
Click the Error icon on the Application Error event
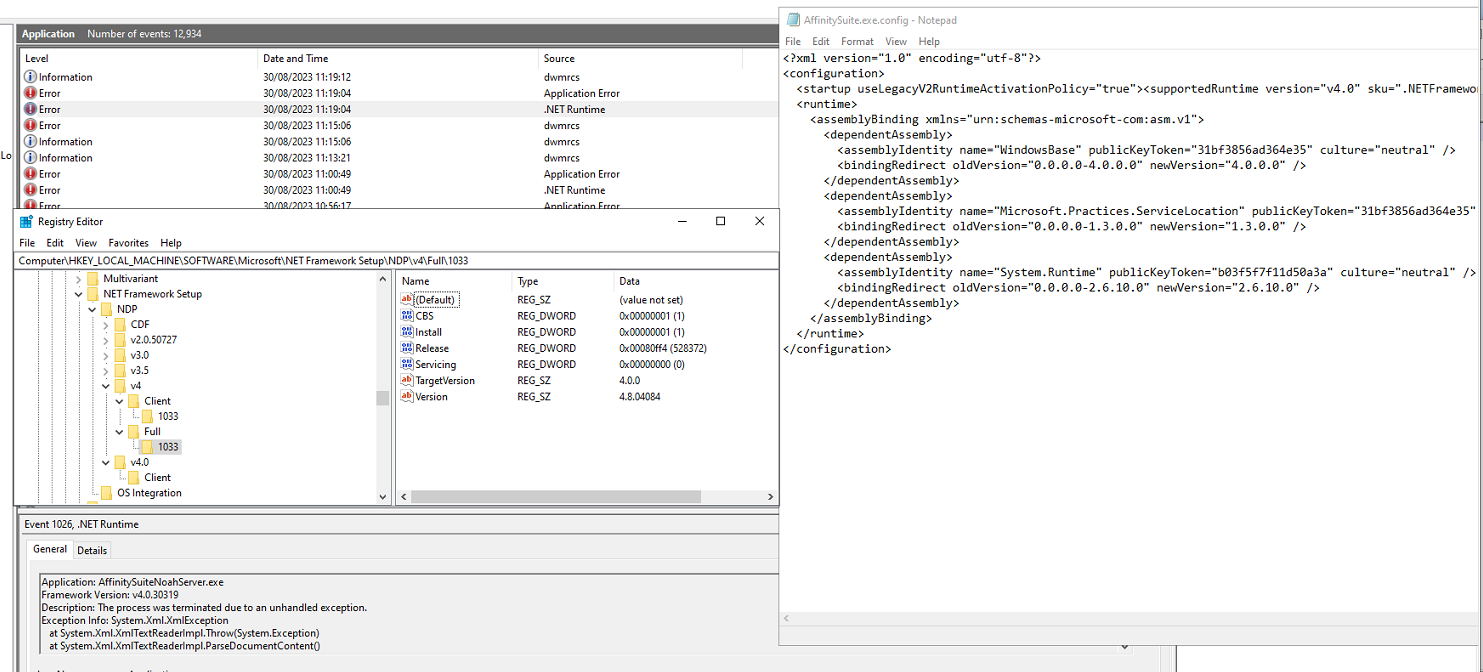(x=33, y=92)
